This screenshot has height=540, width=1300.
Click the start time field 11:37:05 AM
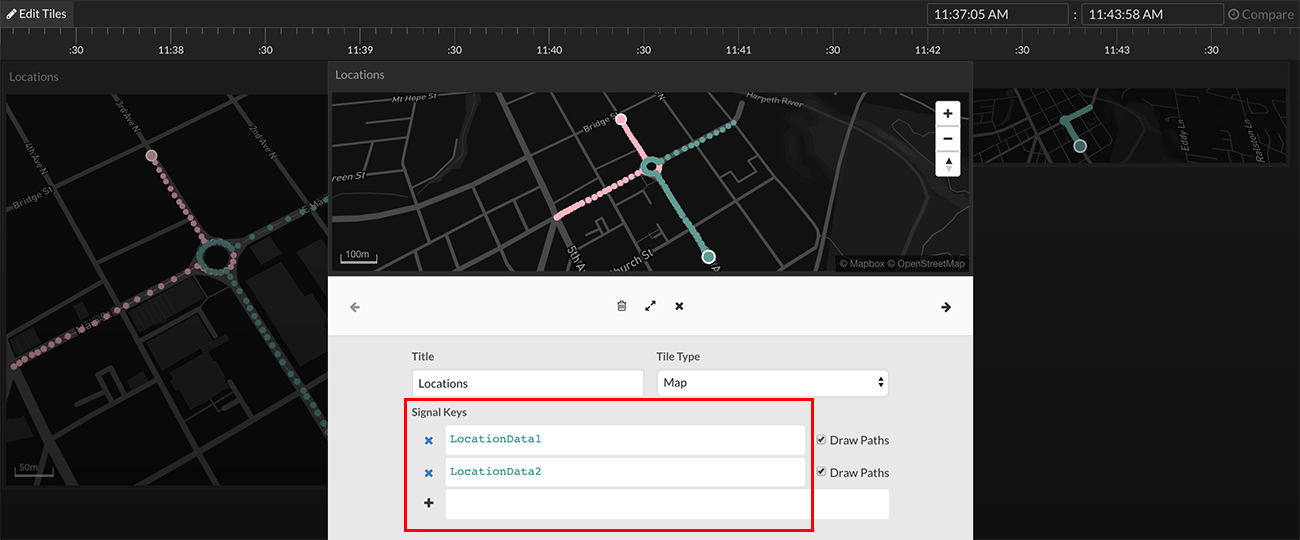pos(997,14)
